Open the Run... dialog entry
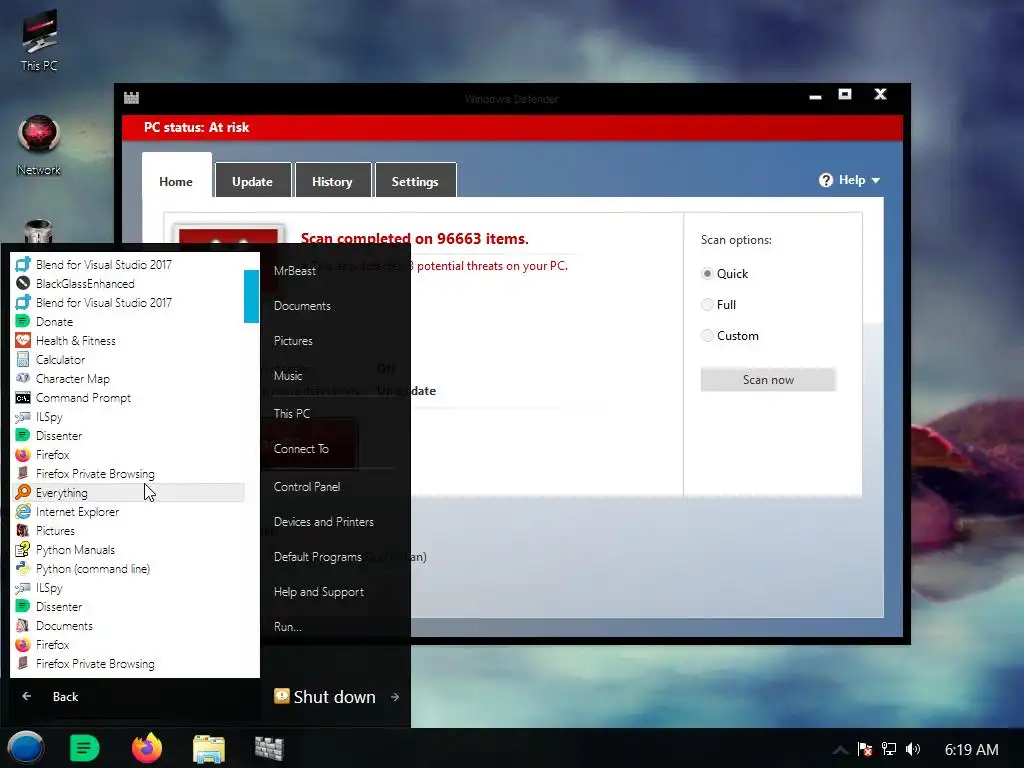1024x768 pixels. [288, 627]
